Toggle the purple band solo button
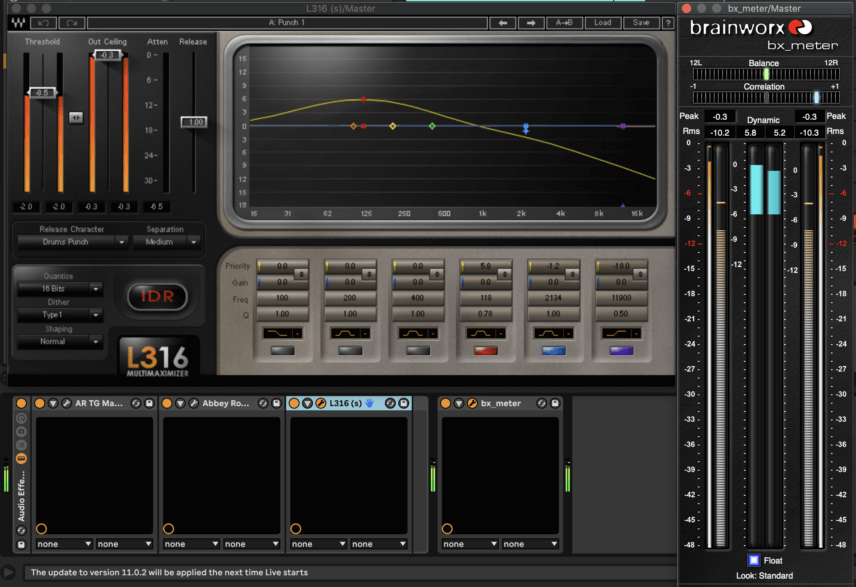The width and height of the screenshot is (856, 587). [x=621, y=351]
